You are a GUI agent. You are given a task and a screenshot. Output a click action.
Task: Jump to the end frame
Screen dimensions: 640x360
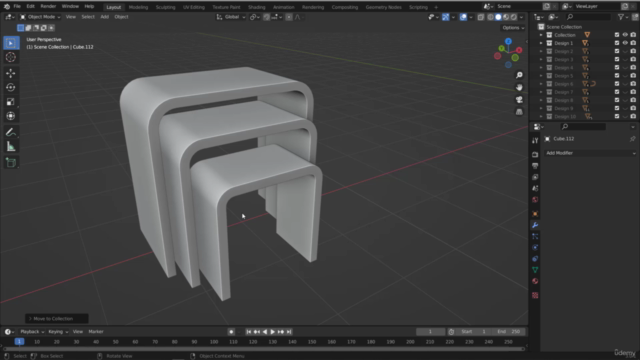289,332
